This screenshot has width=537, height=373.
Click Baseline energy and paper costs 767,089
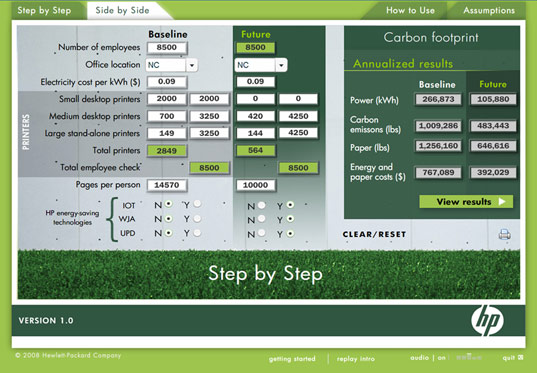point(438,172)
